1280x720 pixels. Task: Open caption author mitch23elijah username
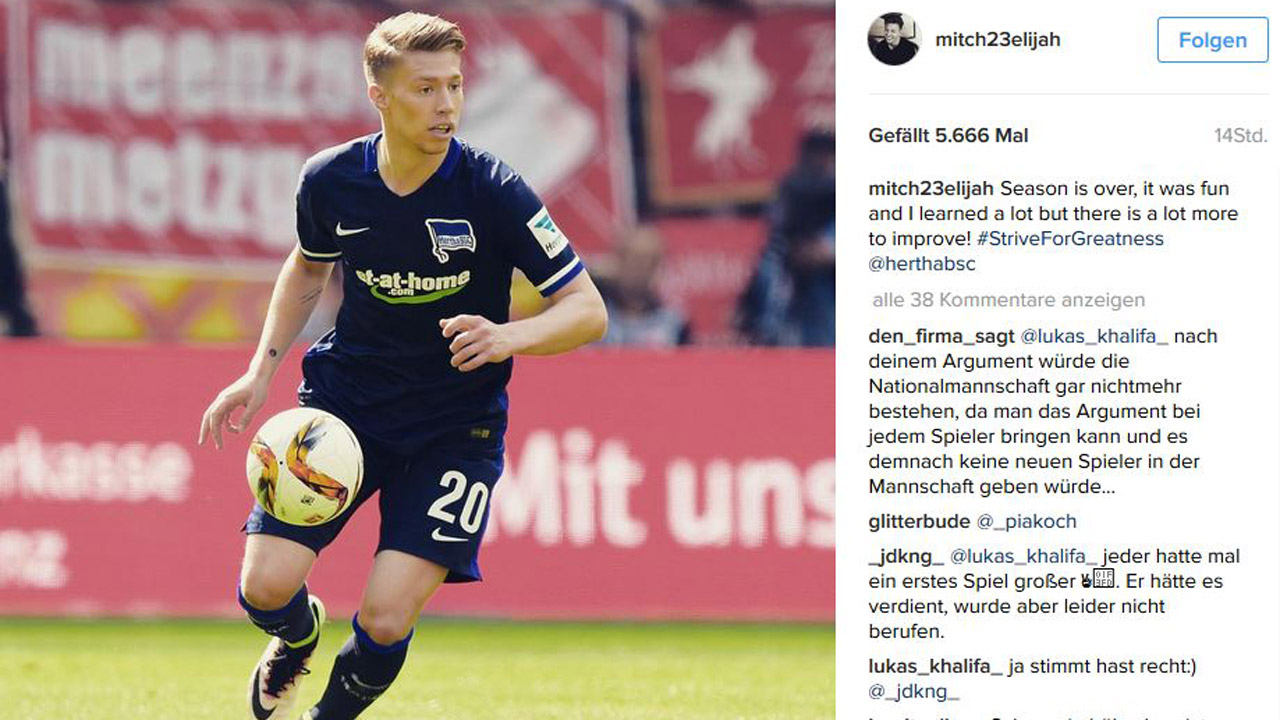click(x=931, y=189)
